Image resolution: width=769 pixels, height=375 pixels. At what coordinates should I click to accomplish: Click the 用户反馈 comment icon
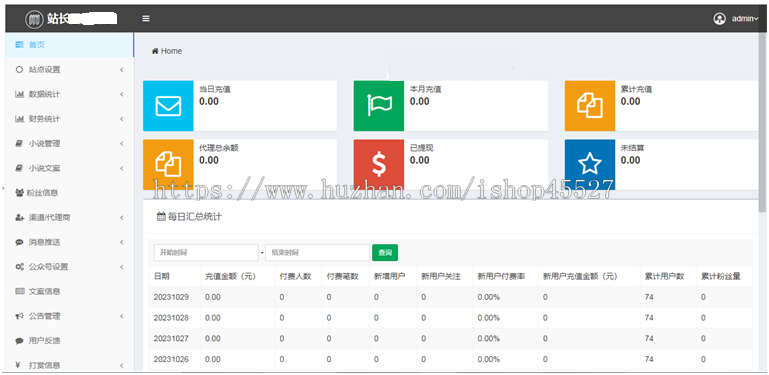coord(19,341)
